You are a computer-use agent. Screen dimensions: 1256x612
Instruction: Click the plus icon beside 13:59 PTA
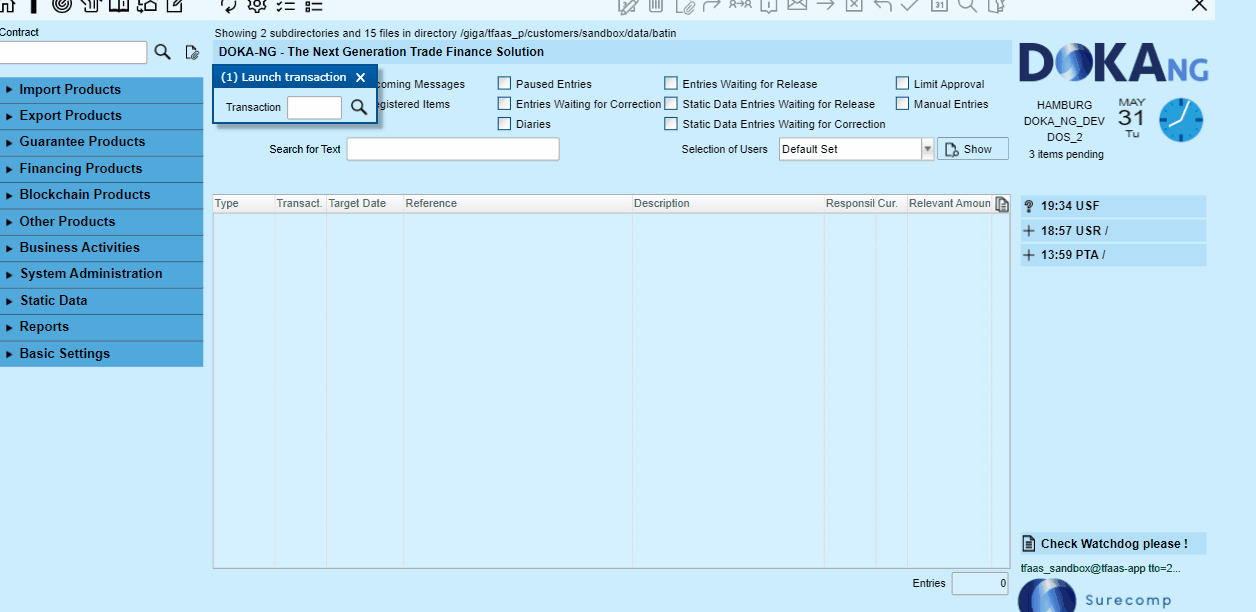pyautogui.click(x=1029, y=255)
